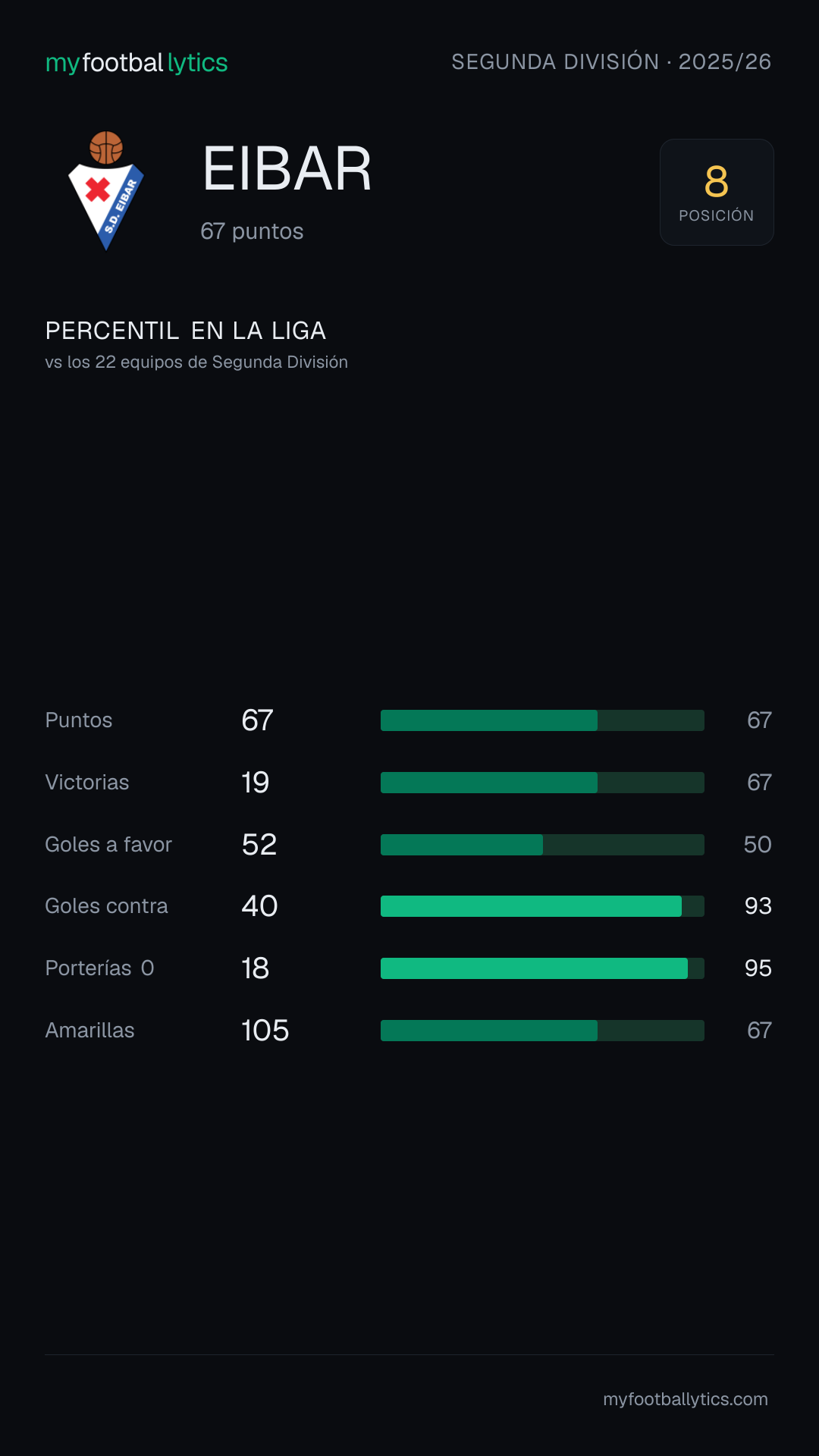Select the position 8 badge
The width and height of the screenshot is (819, 1456).
[x=717, y=192]
